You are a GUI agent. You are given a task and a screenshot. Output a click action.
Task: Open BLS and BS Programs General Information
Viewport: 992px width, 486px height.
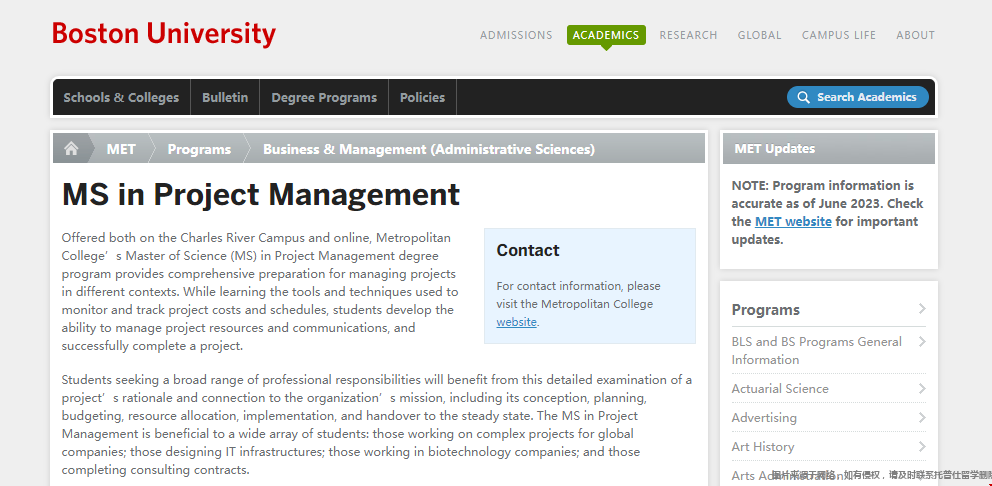(x=816, y=351)
